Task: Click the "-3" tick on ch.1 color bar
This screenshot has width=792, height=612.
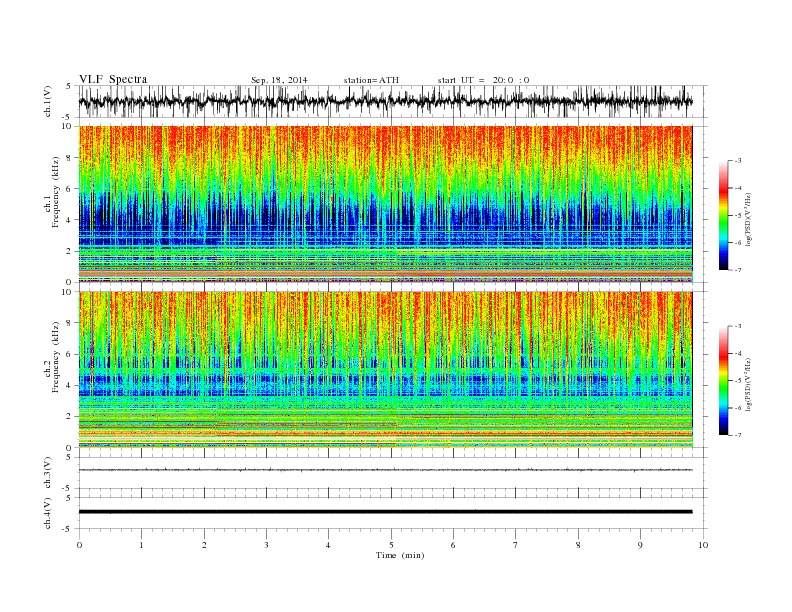Action: [x=737, y=161]
